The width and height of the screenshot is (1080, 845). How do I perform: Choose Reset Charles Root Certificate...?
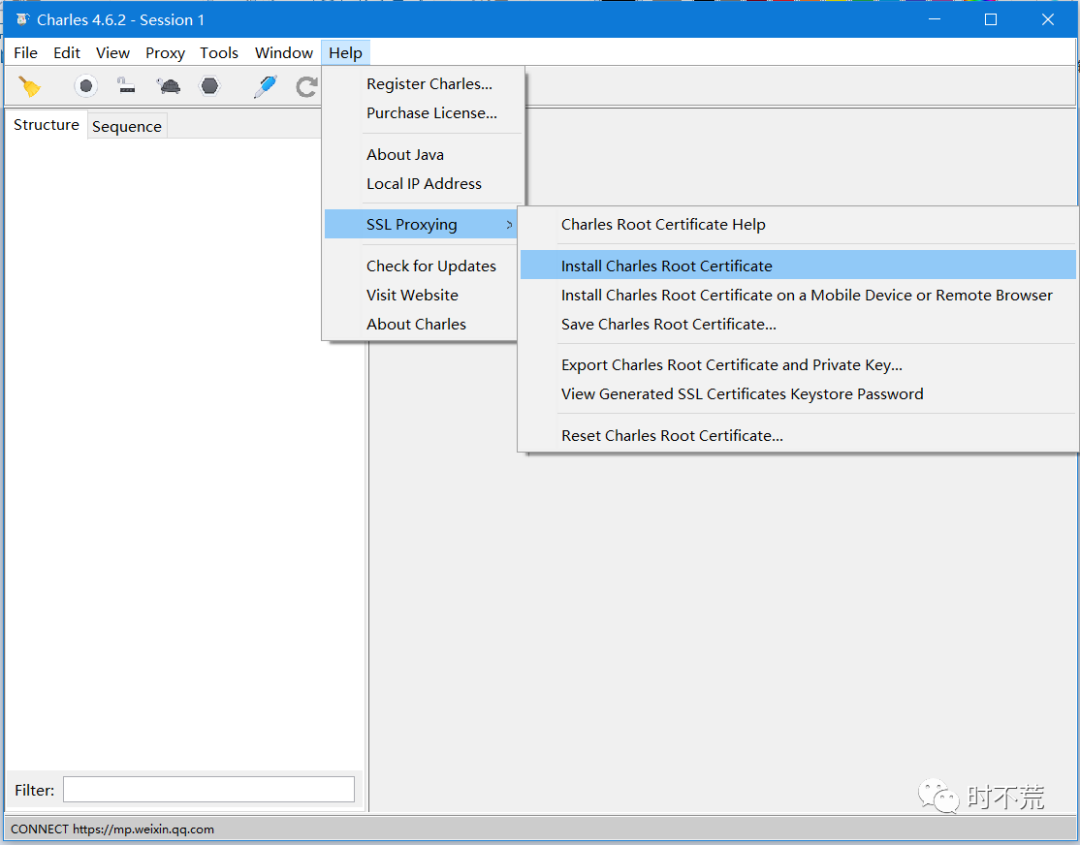[798, 436]
